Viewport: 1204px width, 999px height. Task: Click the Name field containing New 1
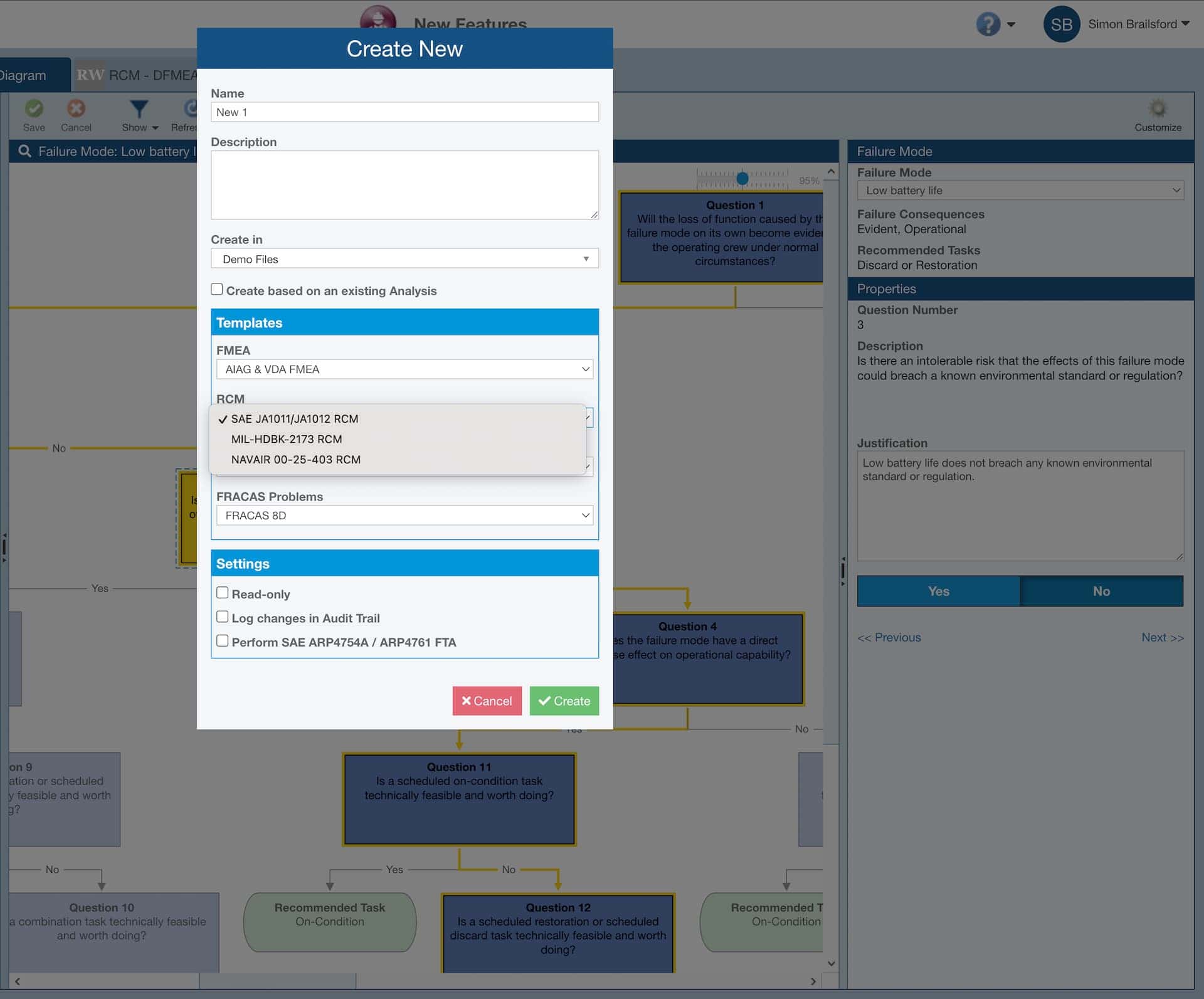tap(404, 112)
